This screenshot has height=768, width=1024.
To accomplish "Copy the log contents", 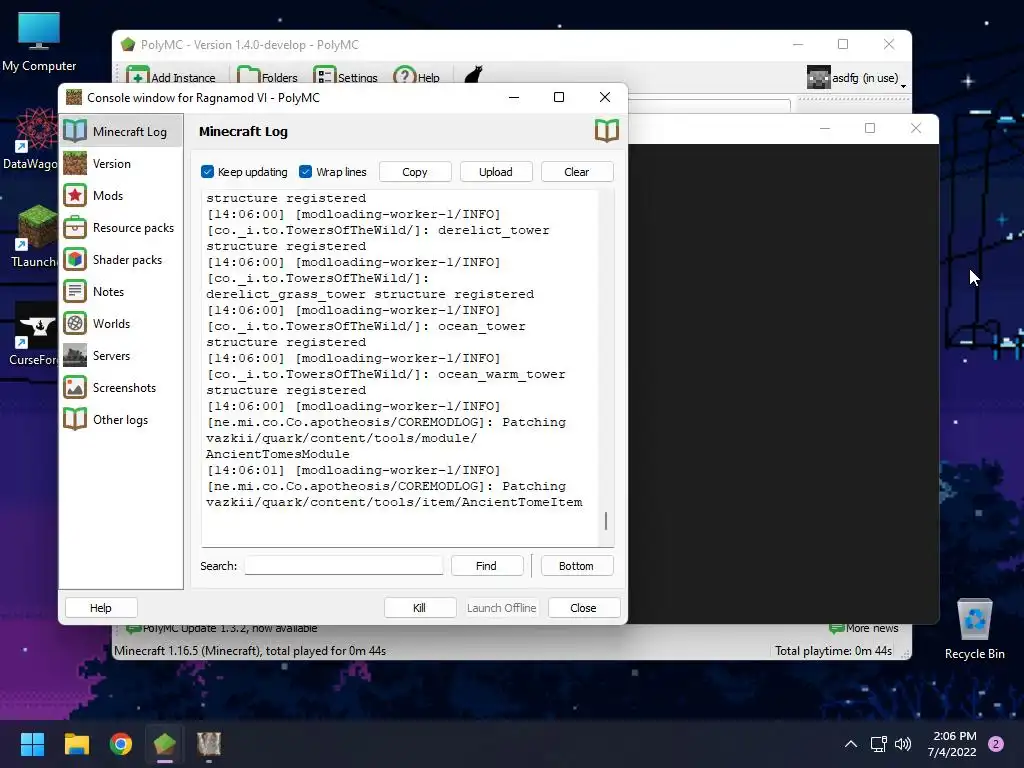I will click(415, 172).
